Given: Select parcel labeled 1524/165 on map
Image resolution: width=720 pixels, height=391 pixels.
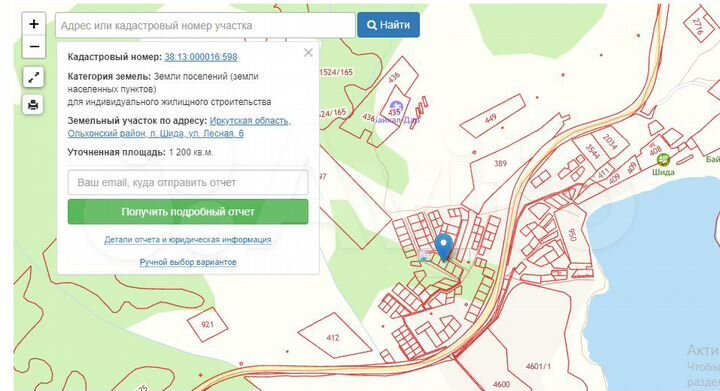Looking at the screenshot, I should pyautogui.click(x=336, y=72).
